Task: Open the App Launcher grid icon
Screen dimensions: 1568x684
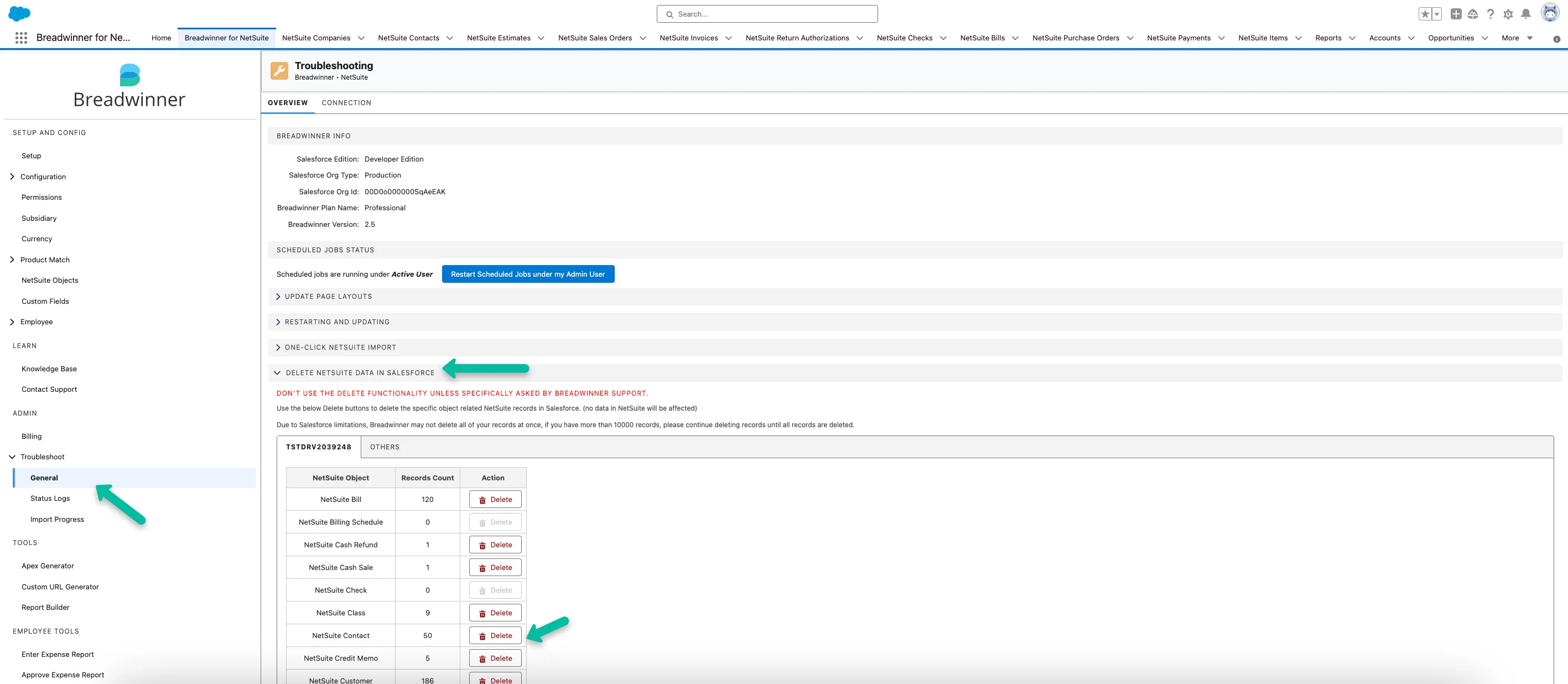Action: (x=20, y=38)
